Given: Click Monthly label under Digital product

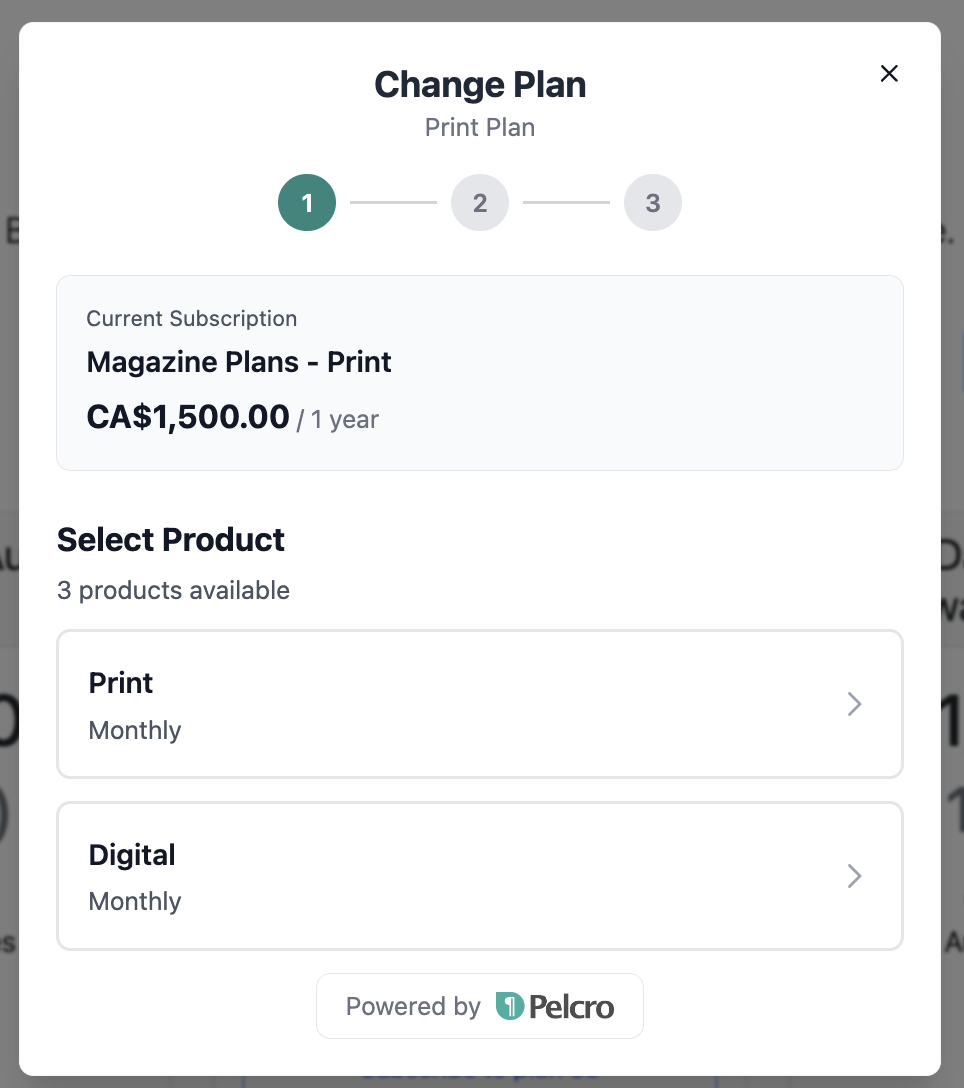Looking at the screenshot, I should 135,901.
